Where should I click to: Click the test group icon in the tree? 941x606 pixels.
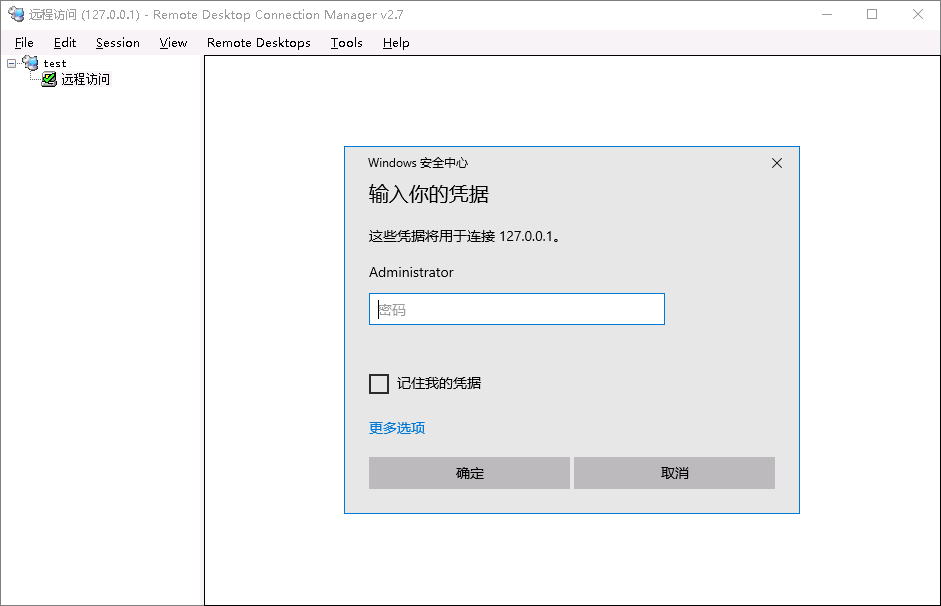[30, 62]
